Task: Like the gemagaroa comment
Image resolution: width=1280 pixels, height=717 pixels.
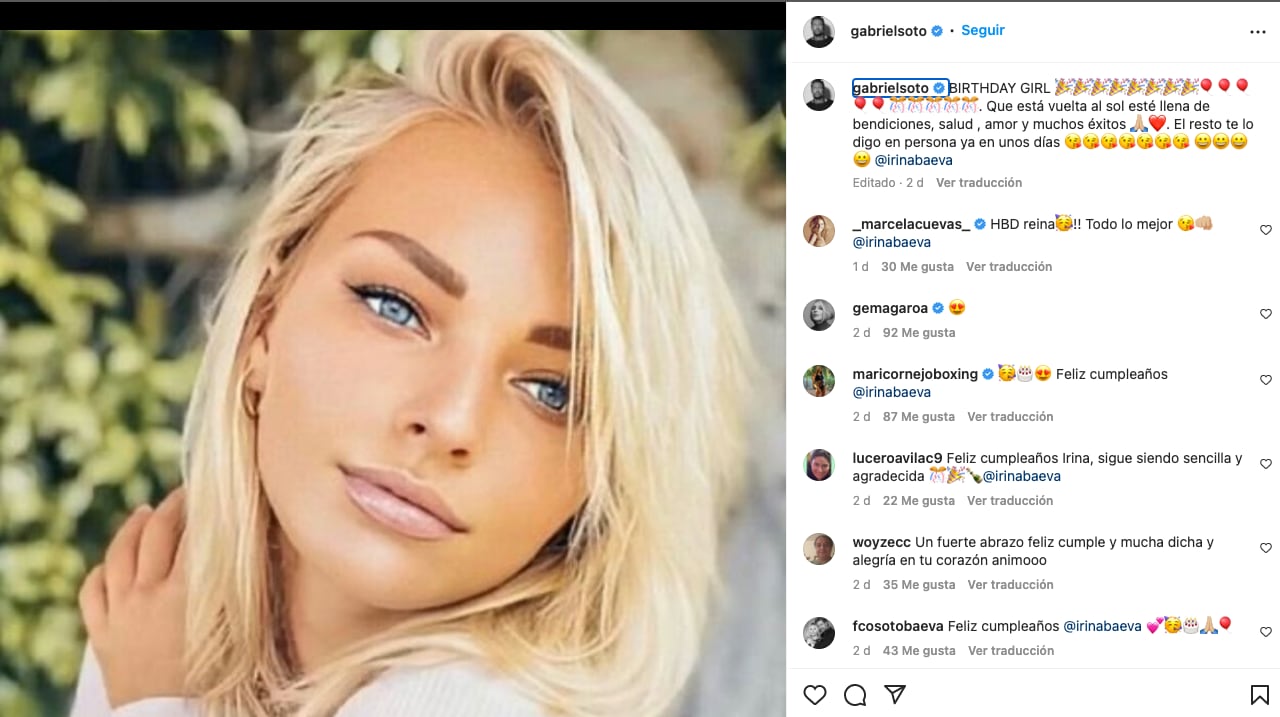Action: (1265, 314)
